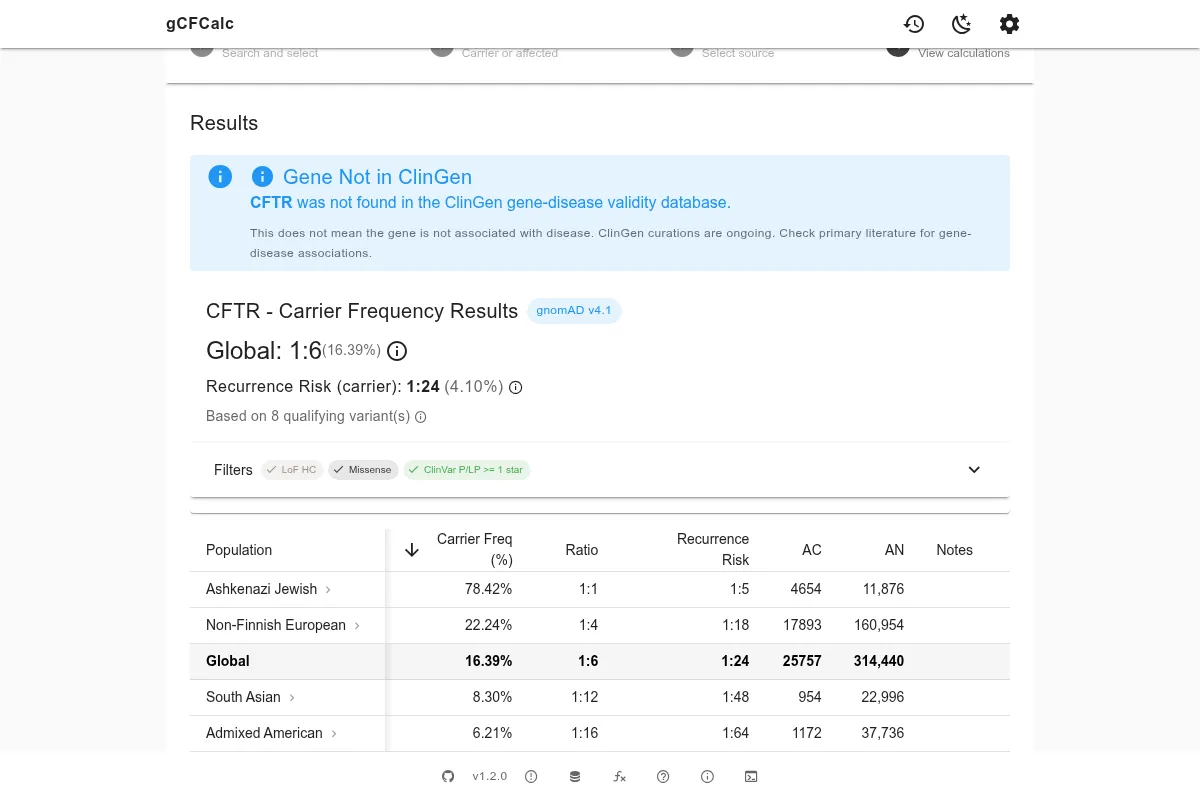Viewport: 1200px width, 800px height.
Task: Expand the South Asian population row
Action: pos(292,697)
